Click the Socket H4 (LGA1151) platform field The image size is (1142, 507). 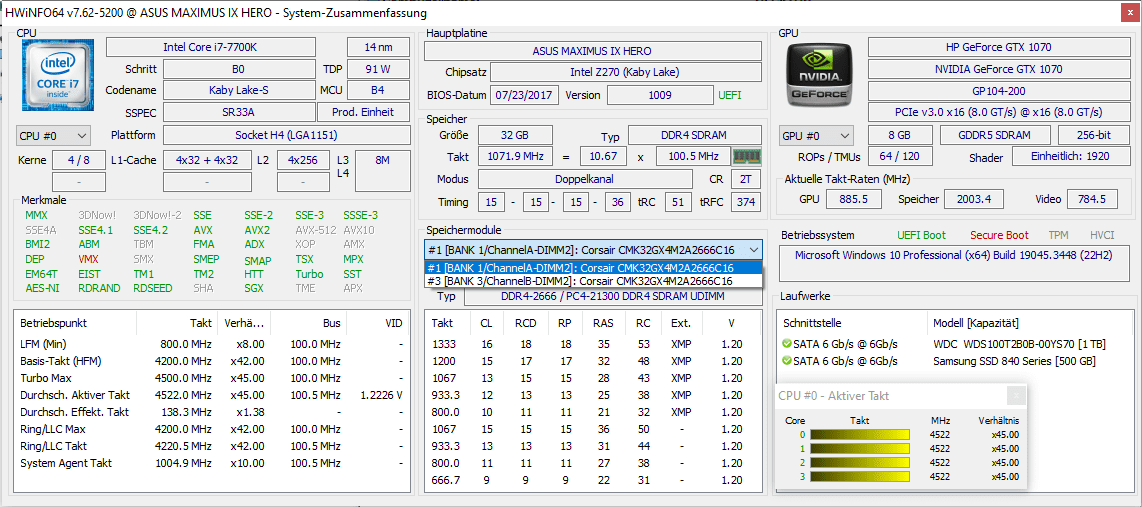(286, 135)
